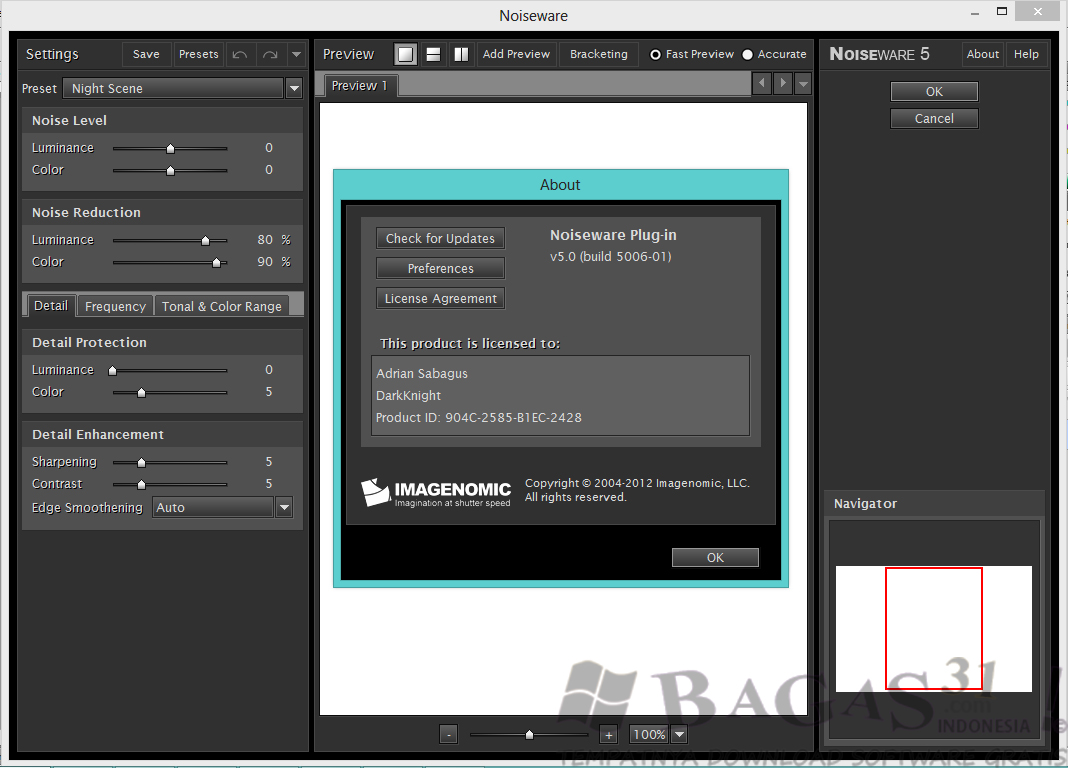The width and height of the screenshot is (1068, 768).
Task: Click Noise Reduction Luminance slider handle
Action: click(x=205, y=240)
